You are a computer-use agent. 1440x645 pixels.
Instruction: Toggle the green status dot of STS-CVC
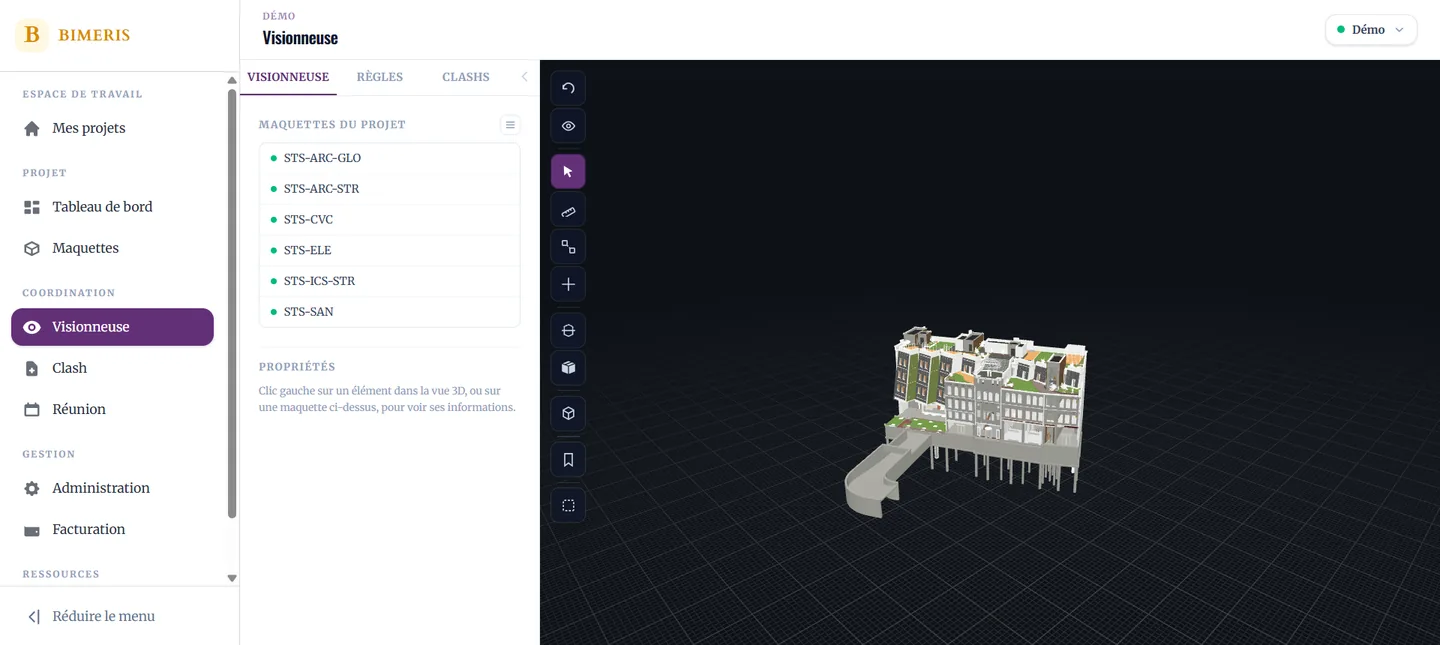tap(274, 219)
